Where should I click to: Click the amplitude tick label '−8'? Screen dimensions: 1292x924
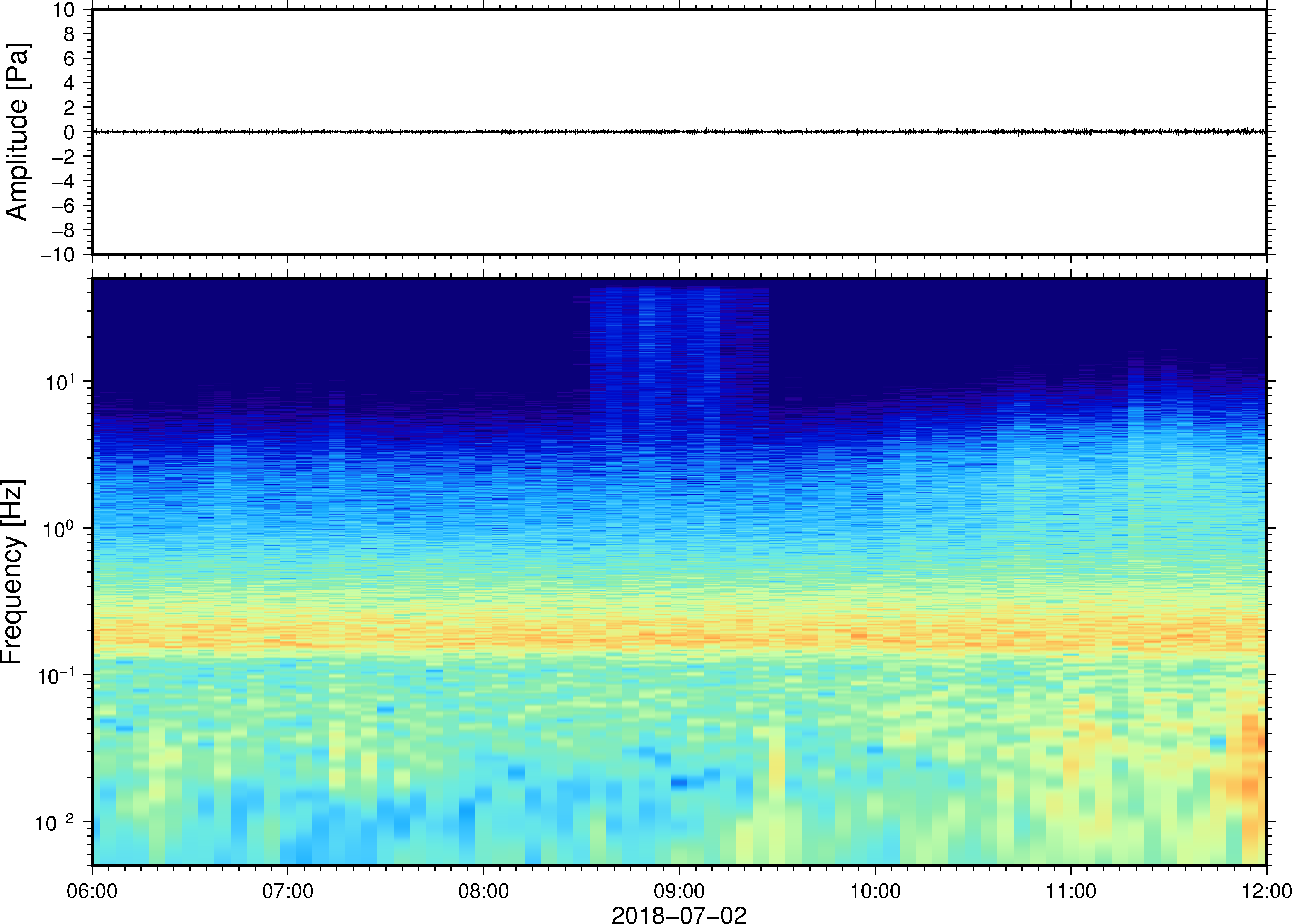point(63,230)
